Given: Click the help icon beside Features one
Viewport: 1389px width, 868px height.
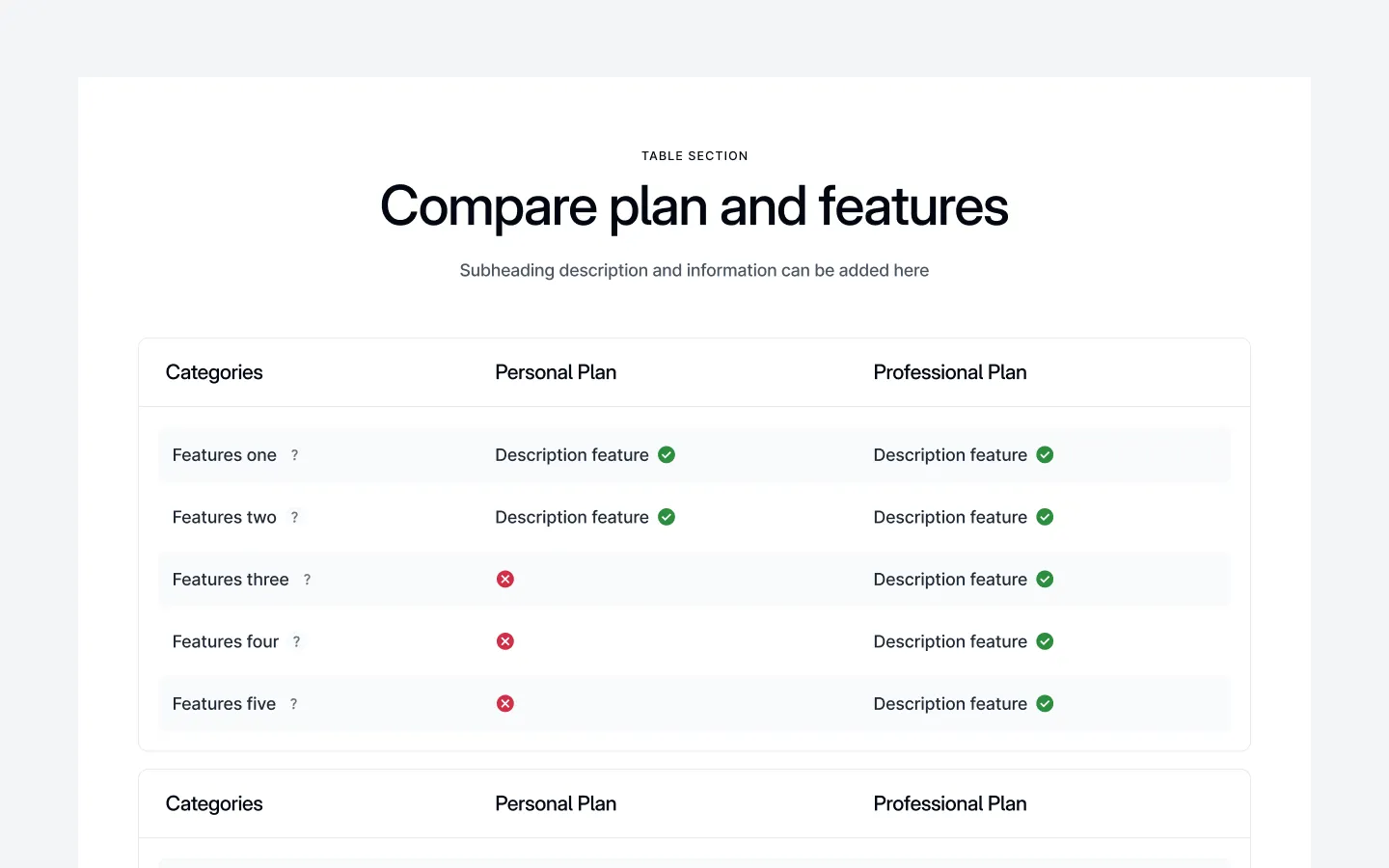Looking at the screenshot, I should click(294, 455).
